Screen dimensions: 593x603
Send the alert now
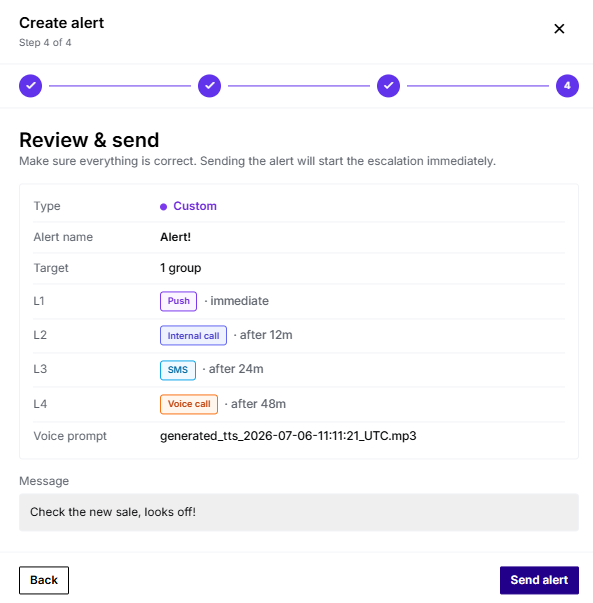tap(539, 580)
